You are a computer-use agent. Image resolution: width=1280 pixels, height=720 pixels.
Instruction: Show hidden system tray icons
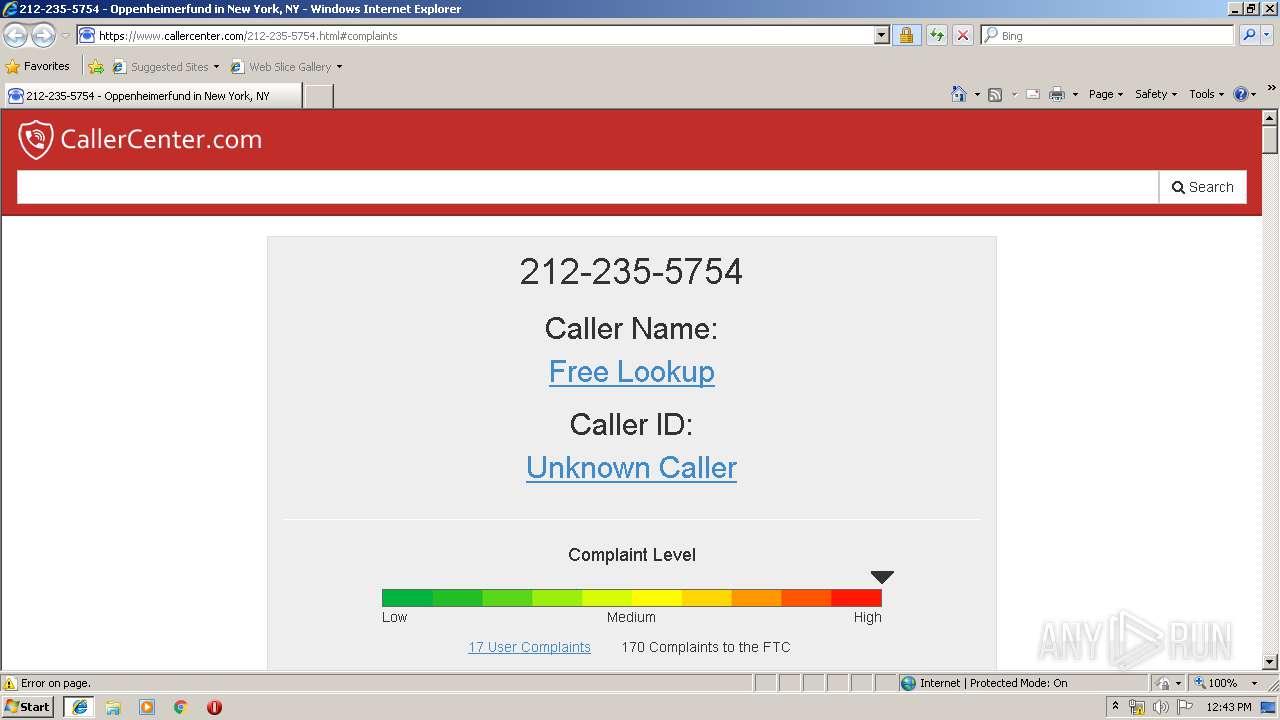[x=1115, y=707]
